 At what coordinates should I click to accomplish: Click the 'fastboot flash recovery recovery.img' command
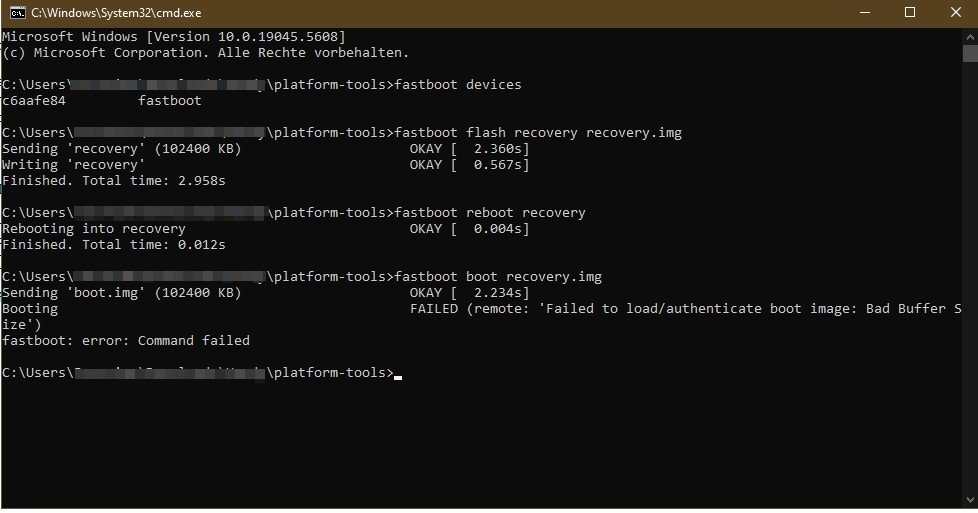(x=538, y=132)
